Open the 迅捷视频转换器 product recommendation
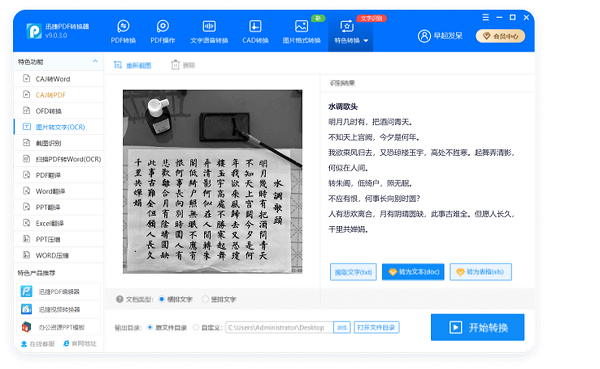This screenshot has width=600, height=369. 59,309
